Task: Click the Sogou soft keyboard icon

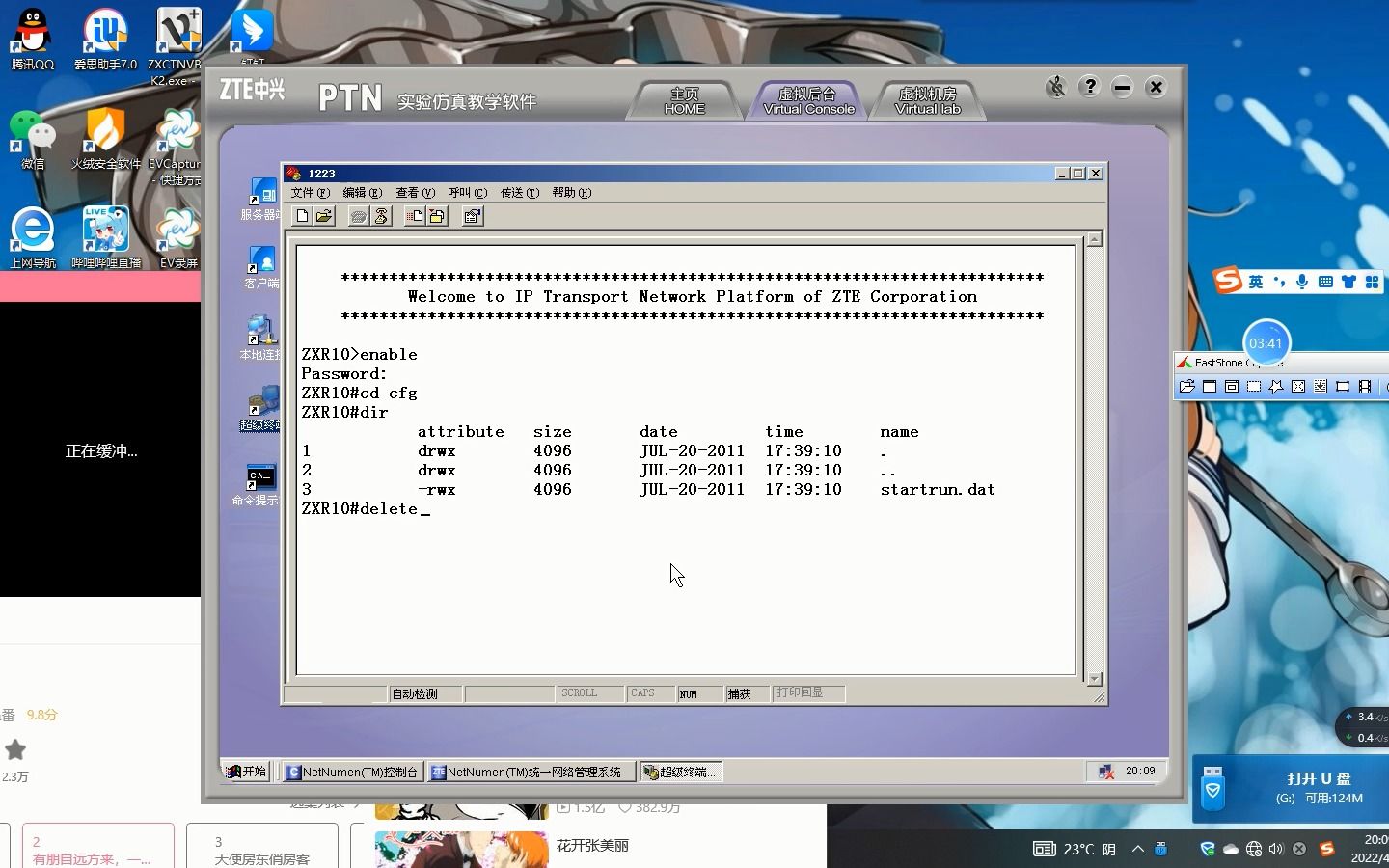Action: point(1325,282)
